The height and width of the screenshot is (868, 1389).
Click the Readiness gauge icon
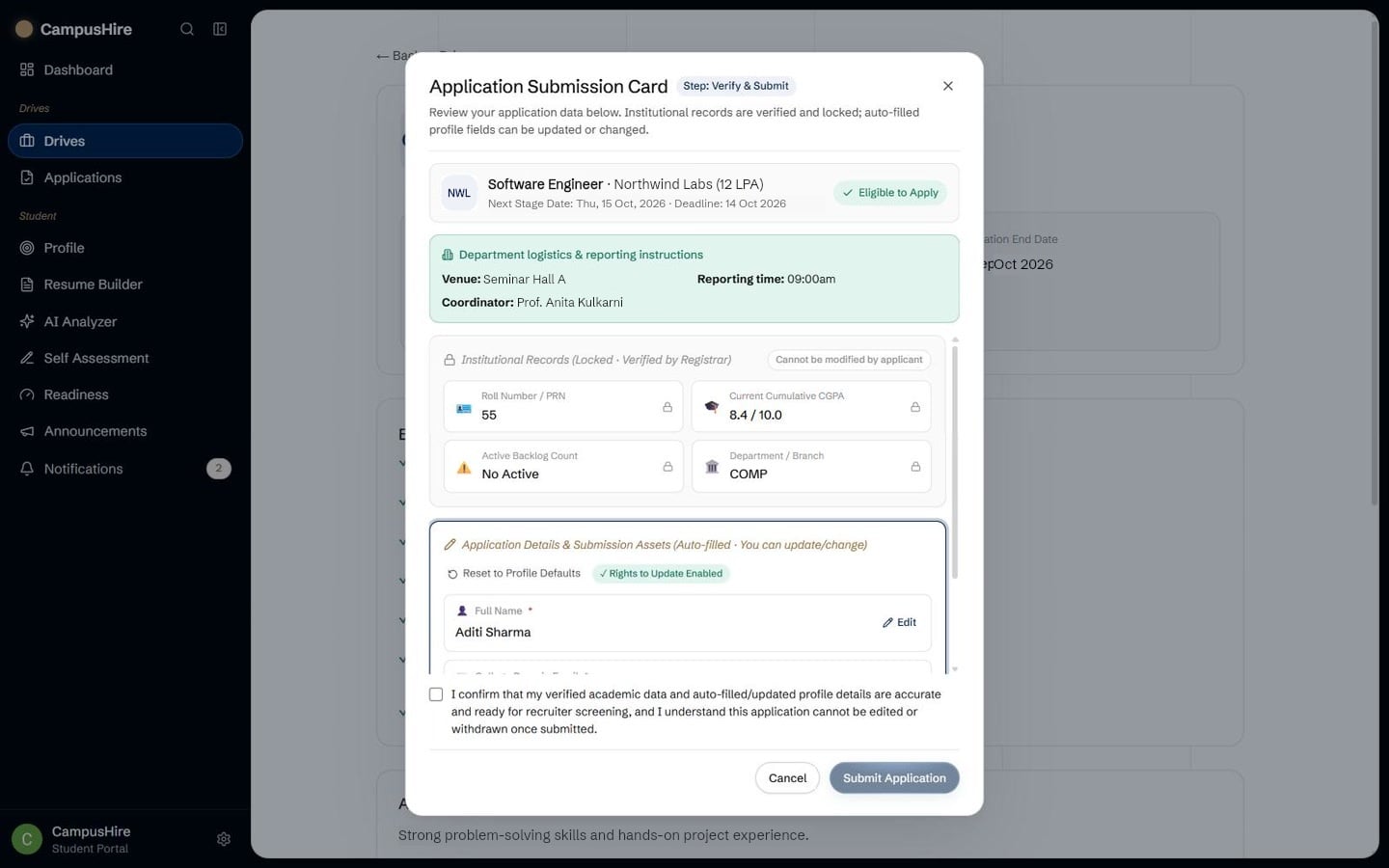27,394
